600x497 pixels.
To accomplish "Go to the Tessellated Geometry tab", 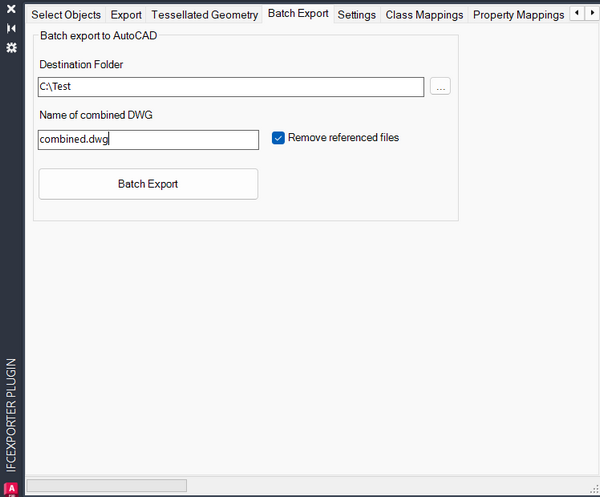I will click(x=205, y=15).
